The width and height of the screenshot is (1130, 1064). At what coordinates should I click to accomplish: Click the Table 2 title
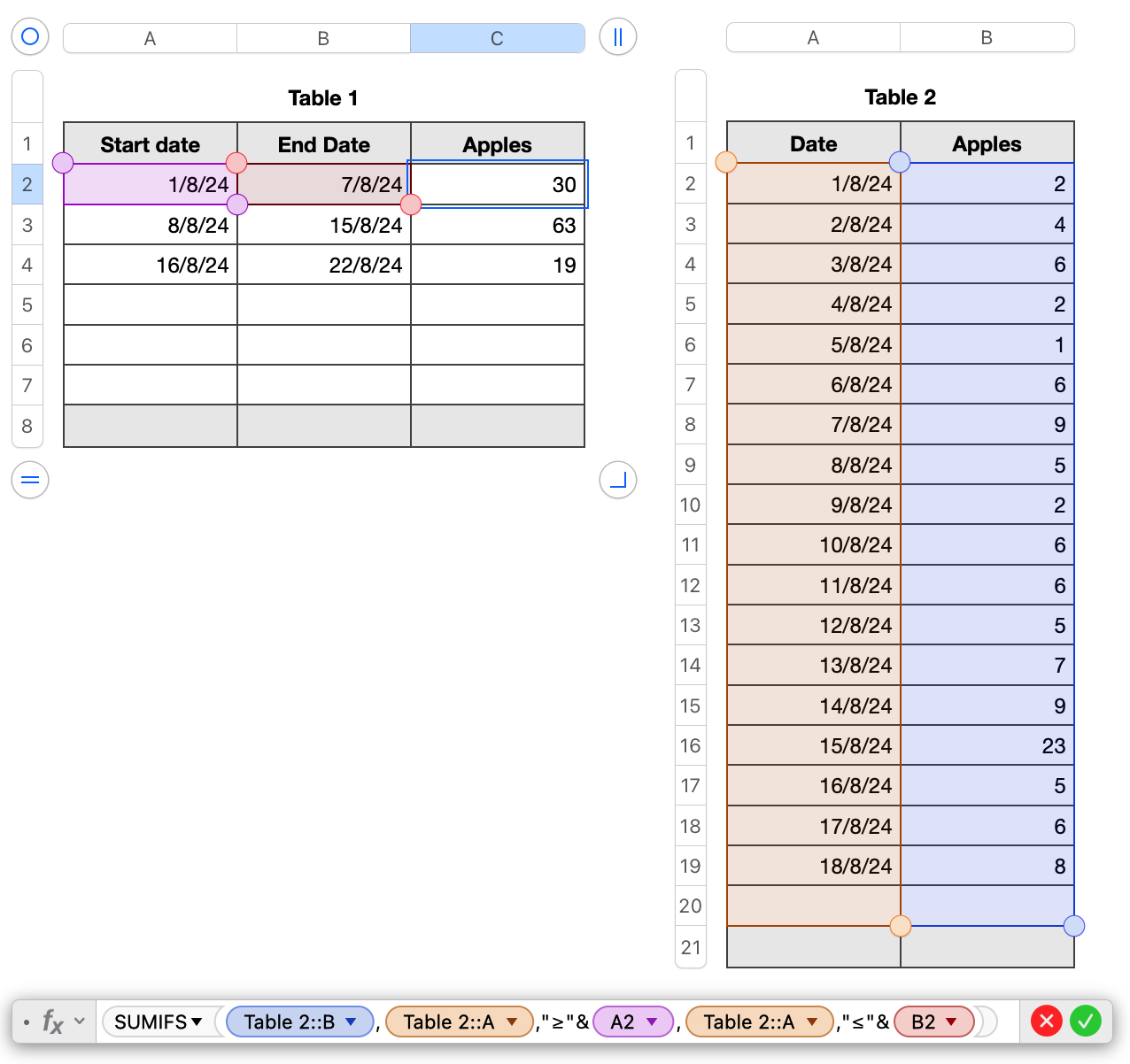(x=900, y=97)
